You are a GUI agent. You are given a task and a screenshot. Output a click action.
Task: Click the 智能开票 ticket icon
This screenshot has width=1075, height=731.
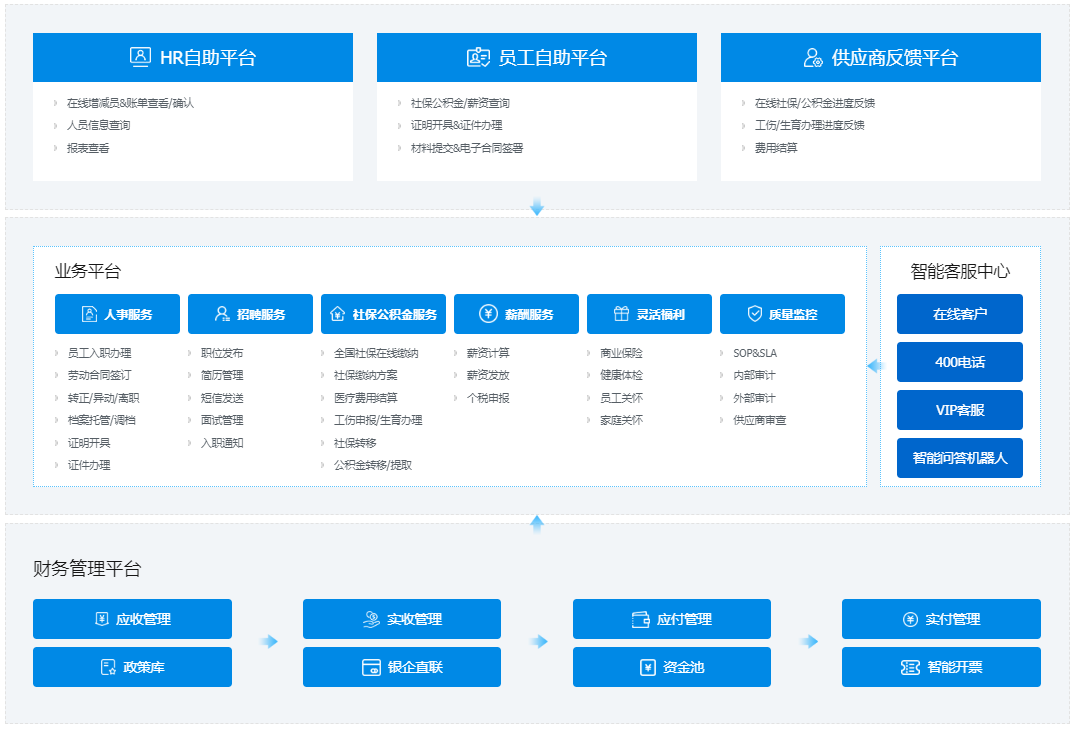click(910, 667)
